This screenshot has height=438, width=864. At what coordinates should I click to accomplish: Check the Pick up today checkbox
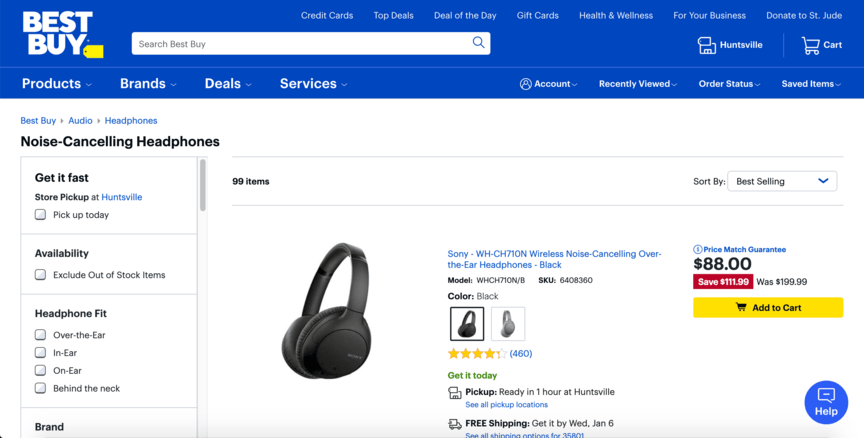point(41,215)
